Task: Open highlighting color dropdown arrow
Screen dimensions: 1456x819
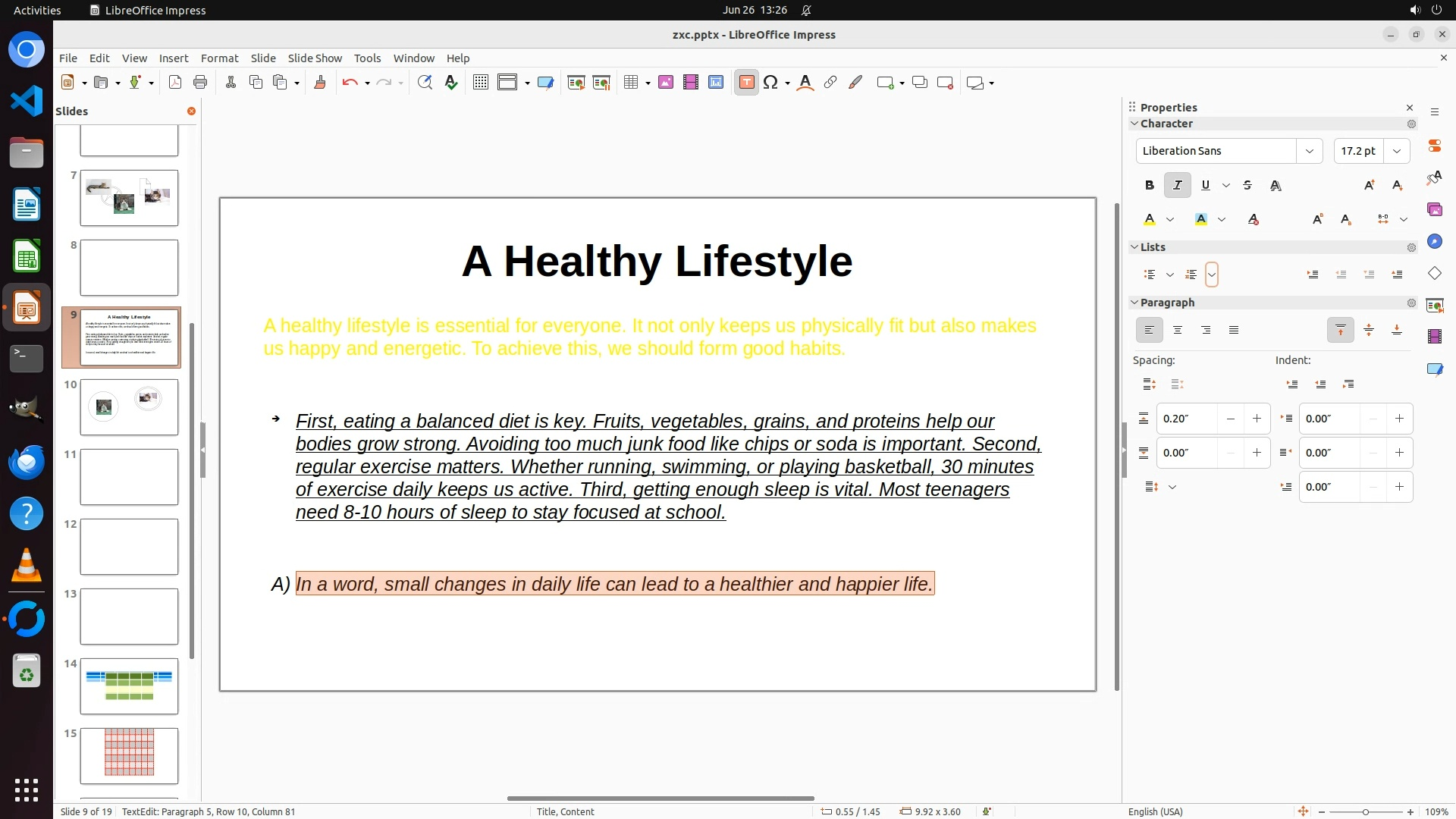Action: coord(1222,219)
